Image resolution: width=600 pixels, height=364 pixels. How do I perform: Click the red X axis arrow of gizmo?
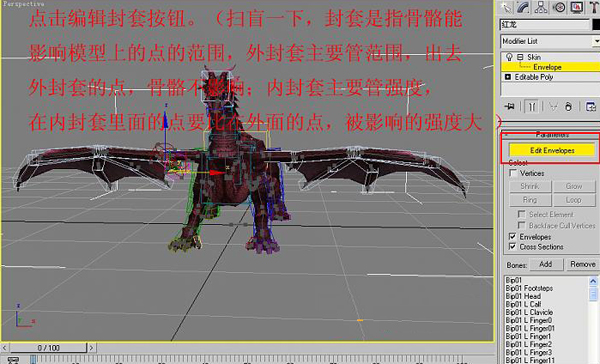(217, 173)
